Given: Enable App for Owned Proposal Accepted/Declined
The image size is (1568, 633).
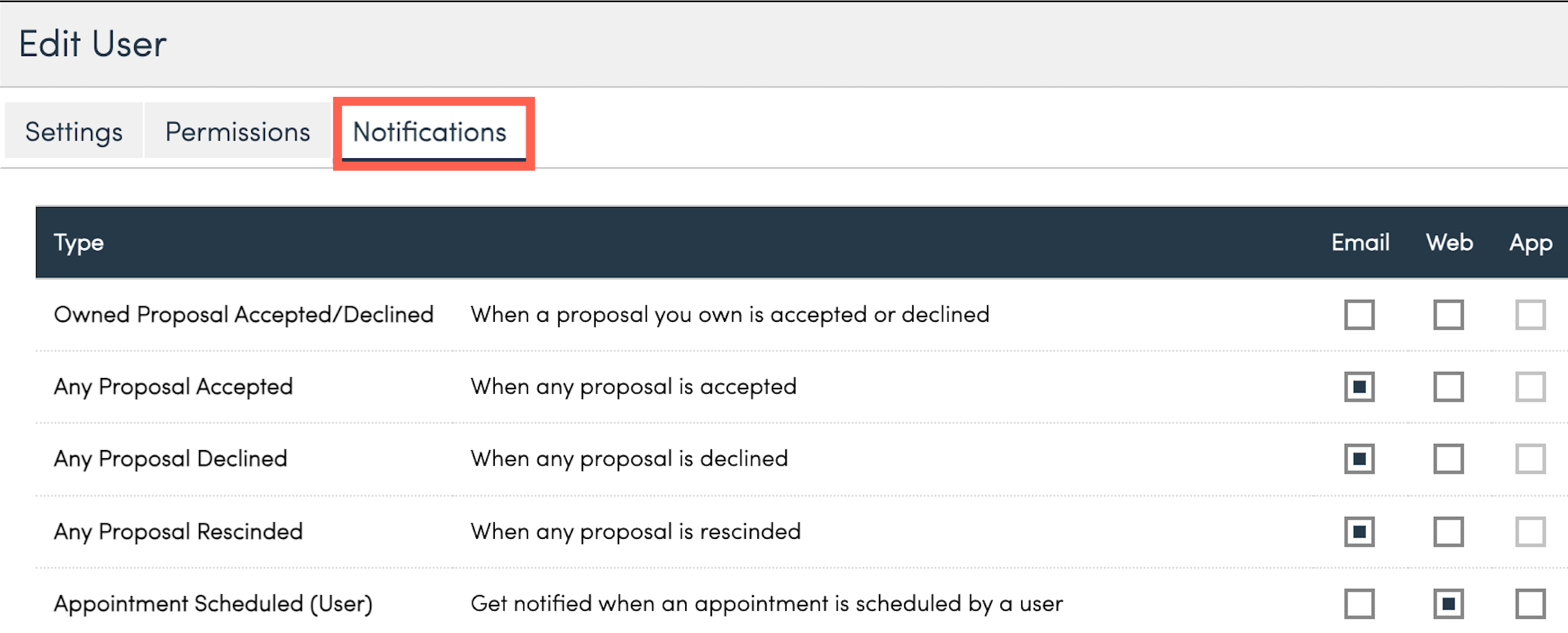Looking at the screenshot, I should 1530,314.
